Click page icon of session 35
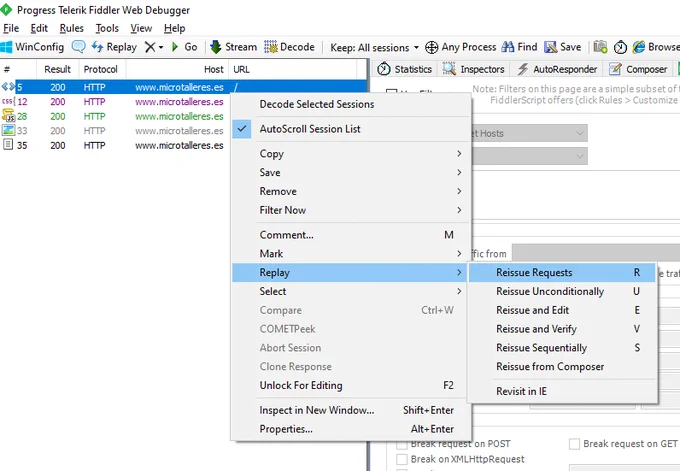 tap(8, 145)
